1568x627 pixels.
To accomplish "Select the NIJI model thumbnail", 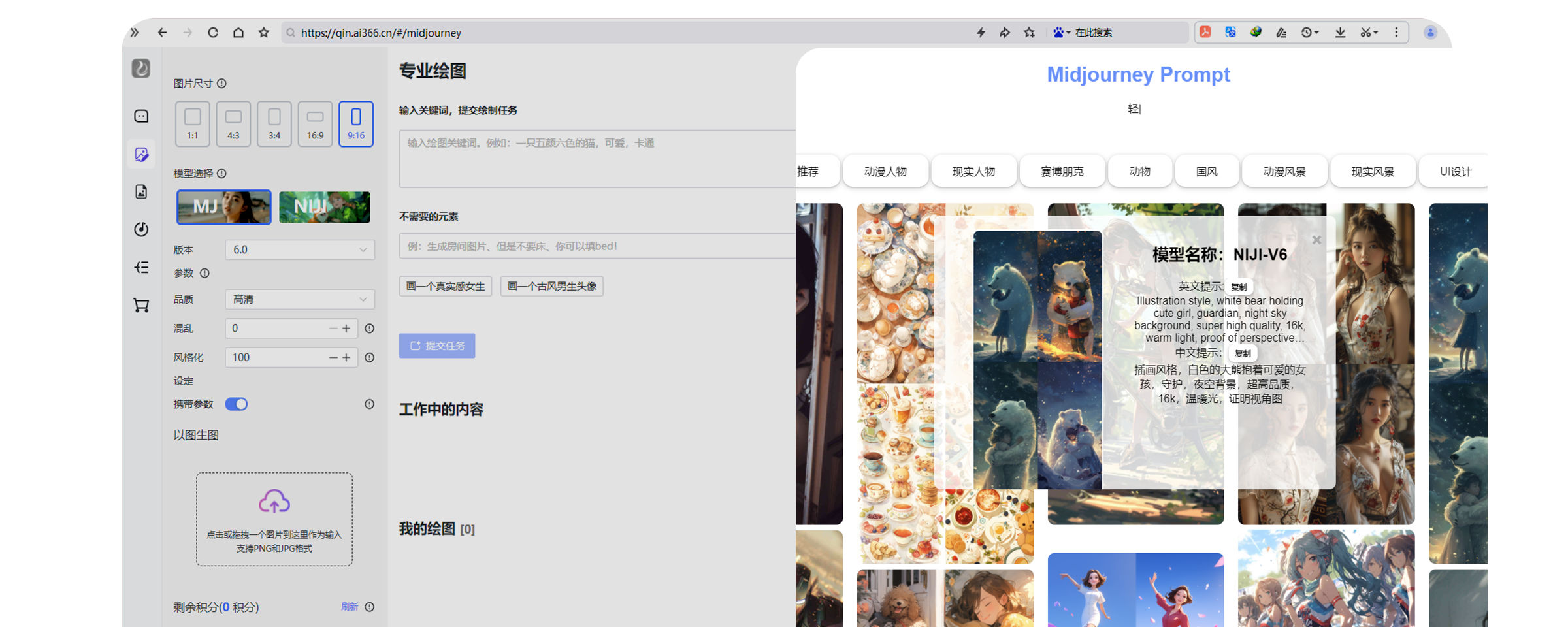I will [x=325, y=207].
